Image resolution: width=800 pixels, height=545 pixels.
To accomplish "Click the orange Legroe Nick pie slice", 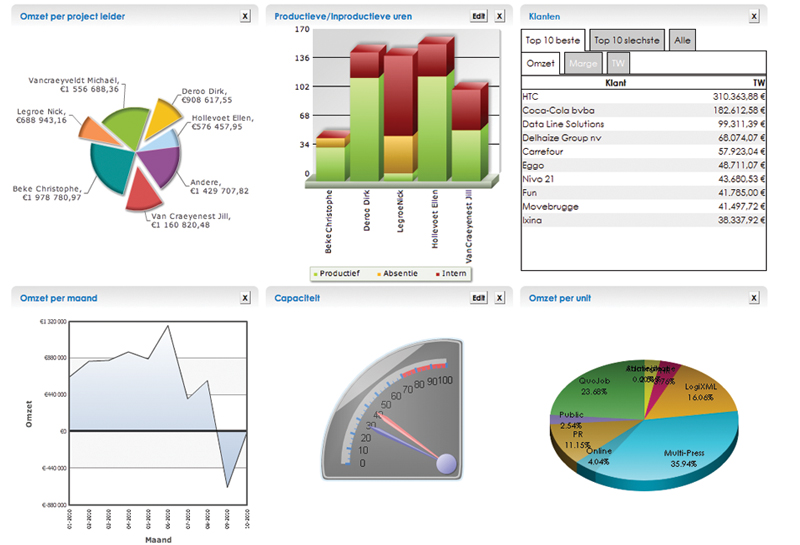I will [x=97, y=130].
